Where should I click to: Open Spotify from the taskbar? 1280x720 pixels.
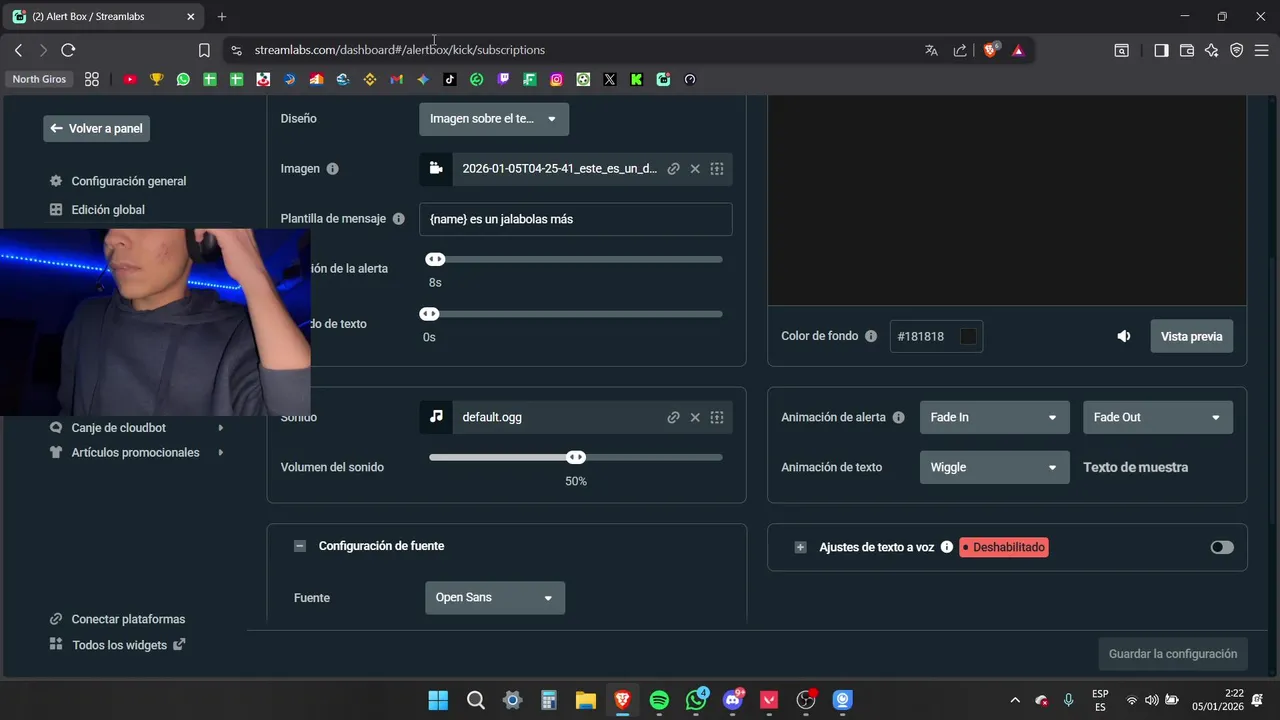pyautogui.click(x=659, y=700)
